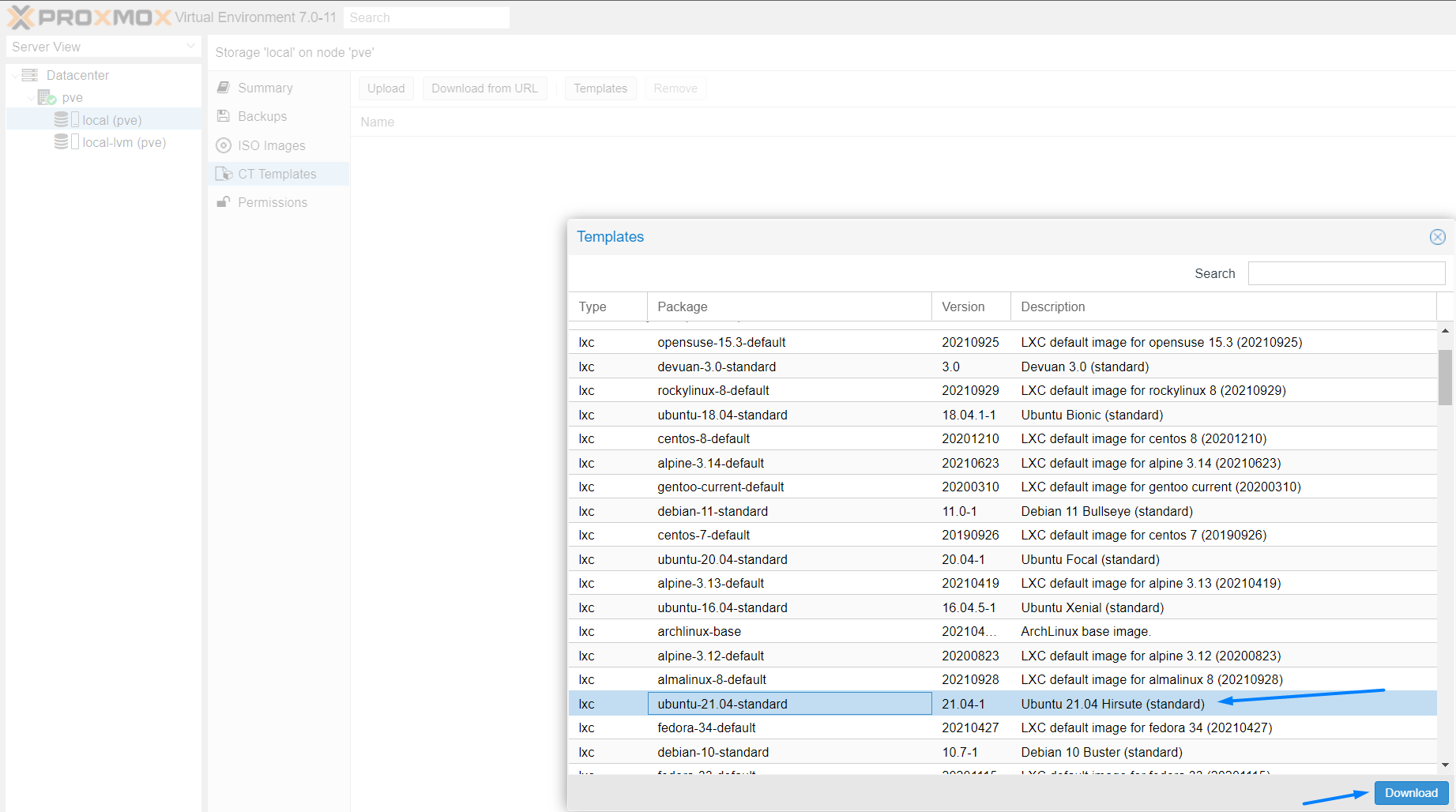Screen dimensions: 1456x812
Task: Click the scrollbar down arrow
Action: point(1445,765)
